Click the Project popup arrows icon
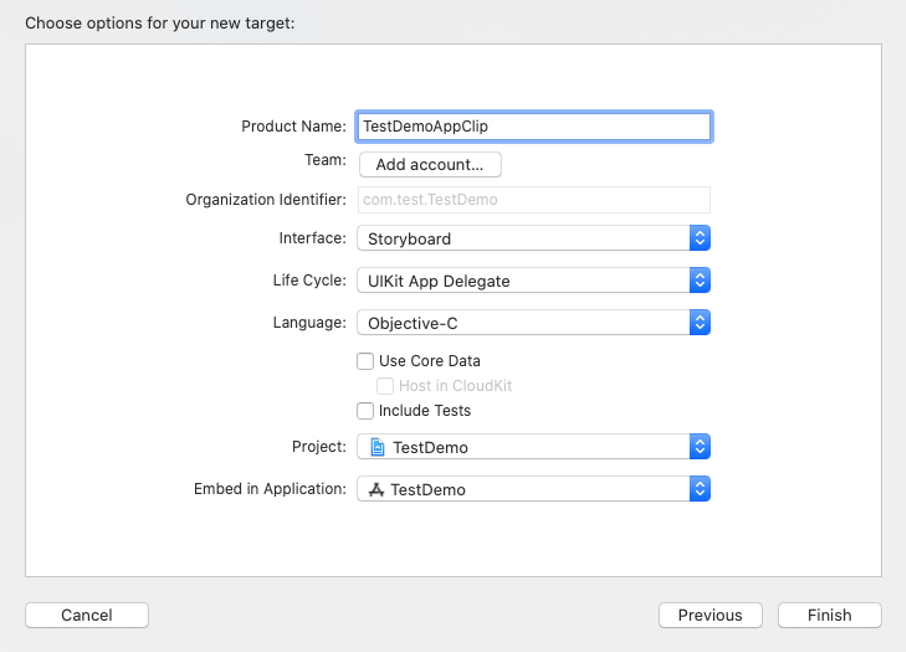 [700, 447]
